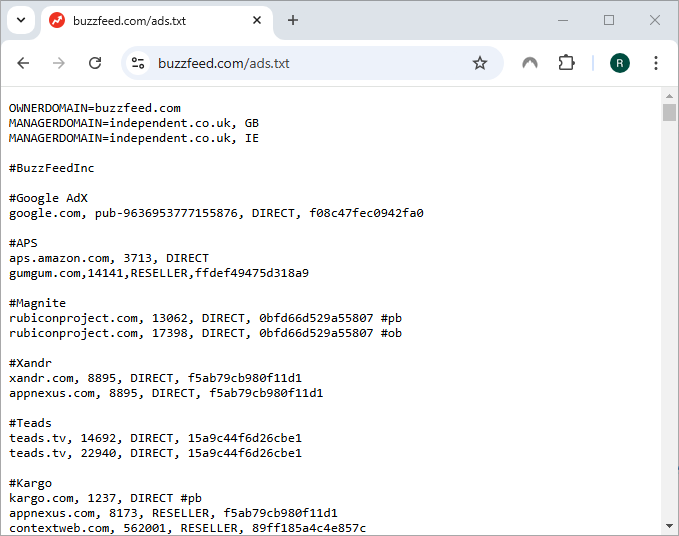Click the google.com pub-9636953777155876 line

click(x=216, y=213)
